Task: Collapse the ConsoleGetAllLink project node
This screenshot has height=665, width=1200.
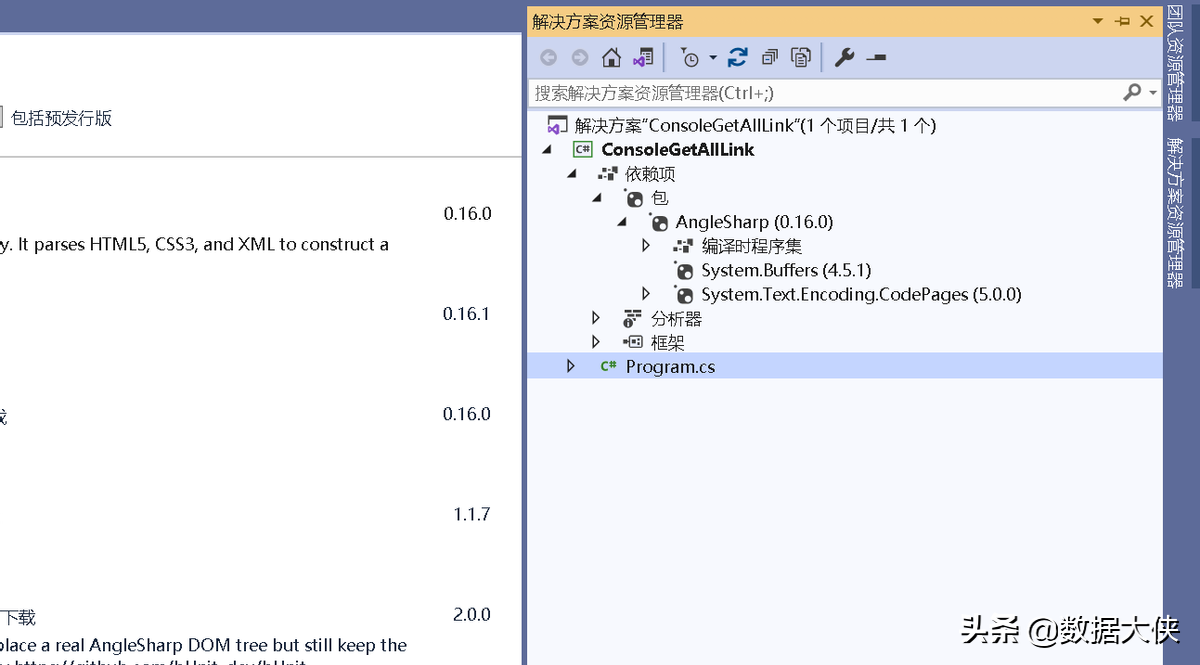Action: point(546,150)
